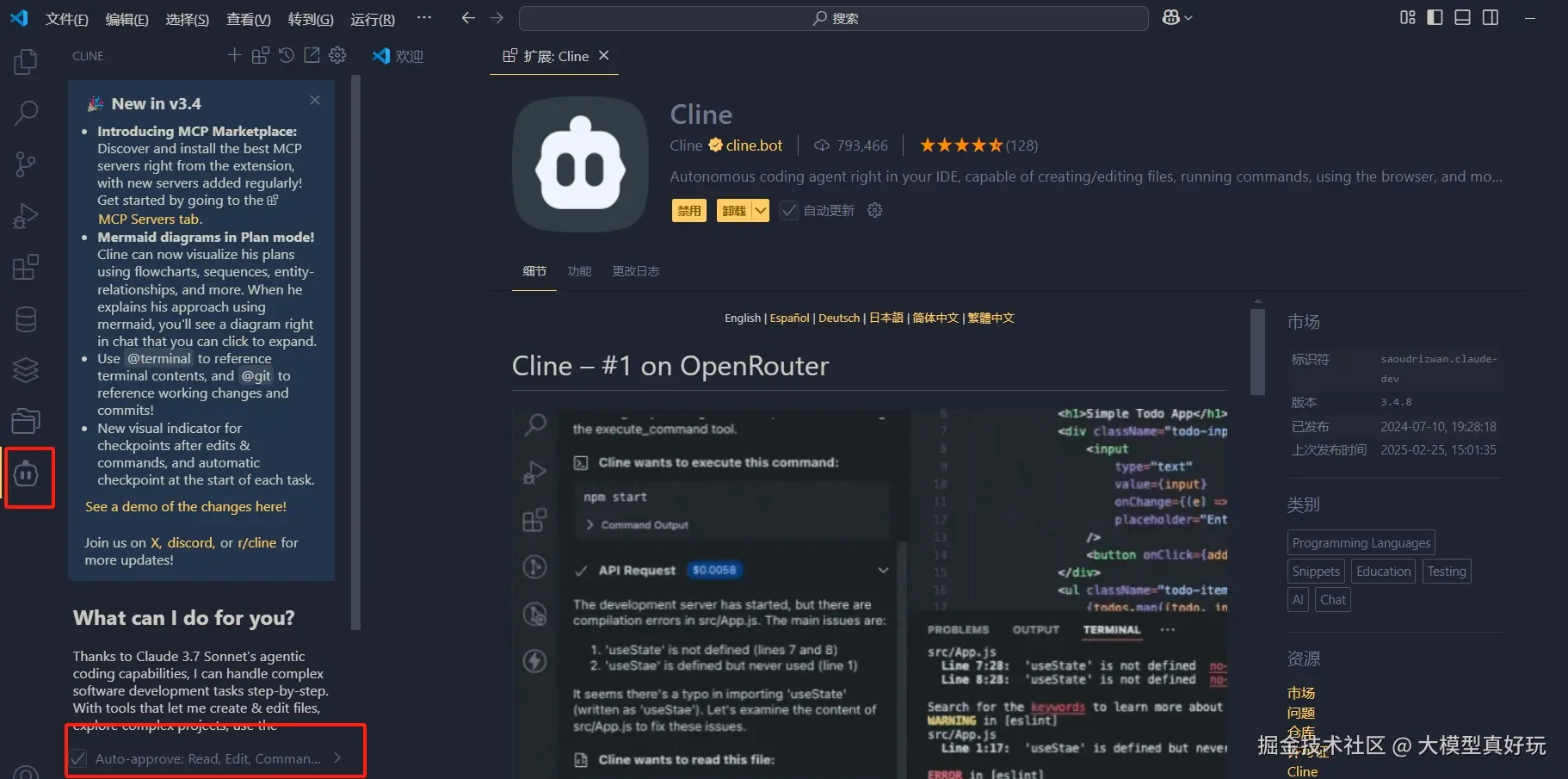
Task: Expand Auto-approve options with chevron arrow
Action: coord(336,758)
